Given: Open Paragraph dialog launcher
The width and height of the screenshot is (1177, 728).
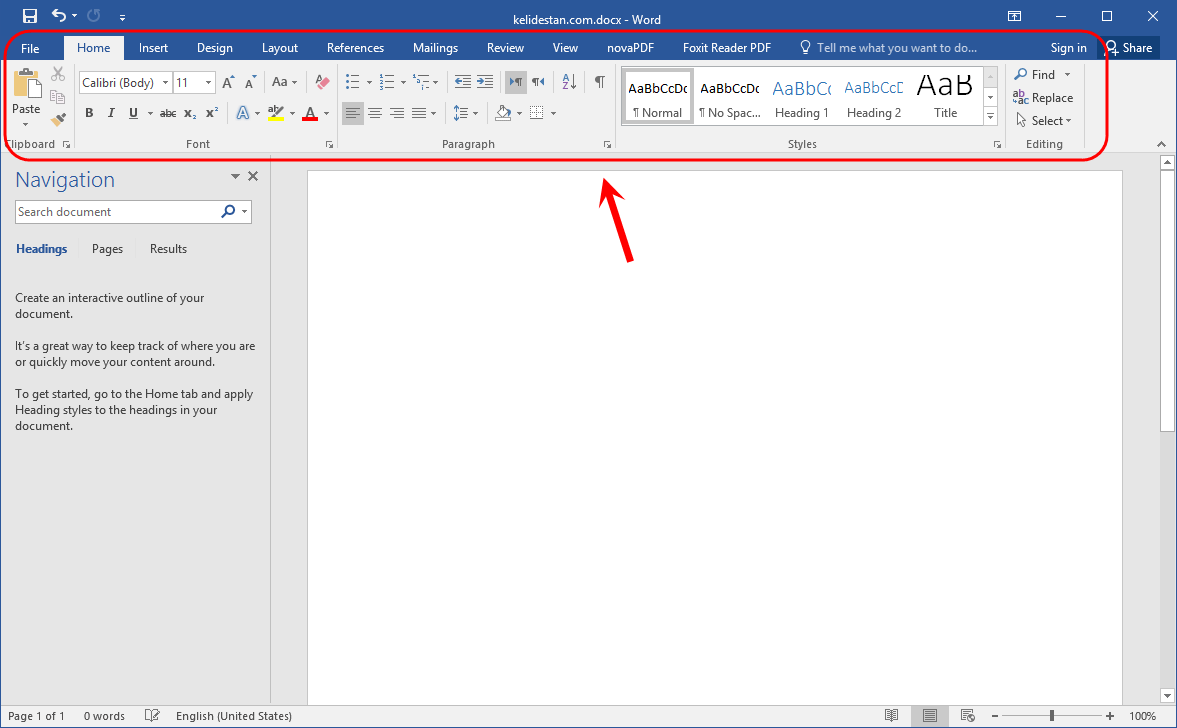Looking at the screenshot, I should coord(607,145).
